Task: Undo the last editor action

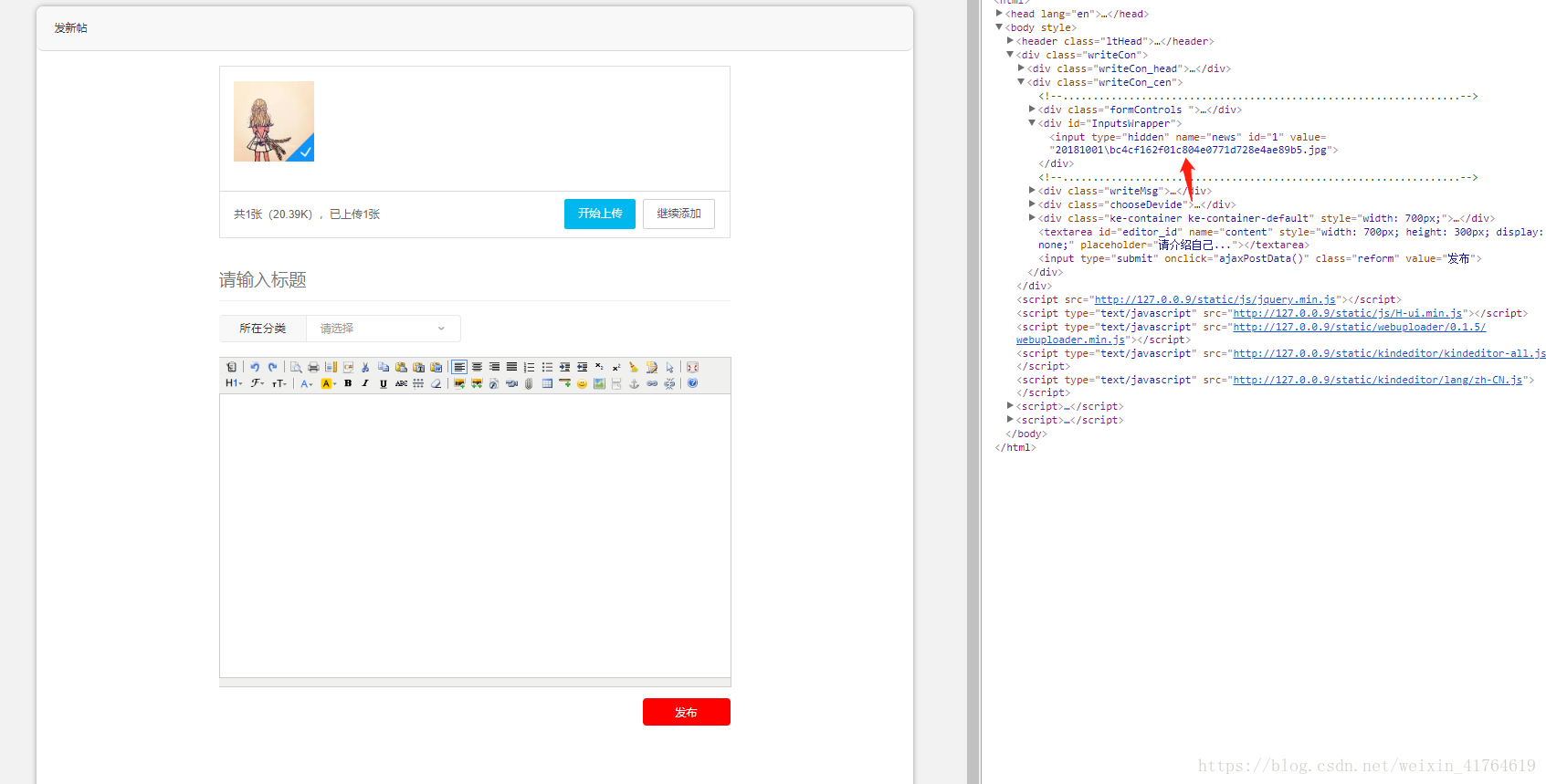Action: (x=255, y=367)
